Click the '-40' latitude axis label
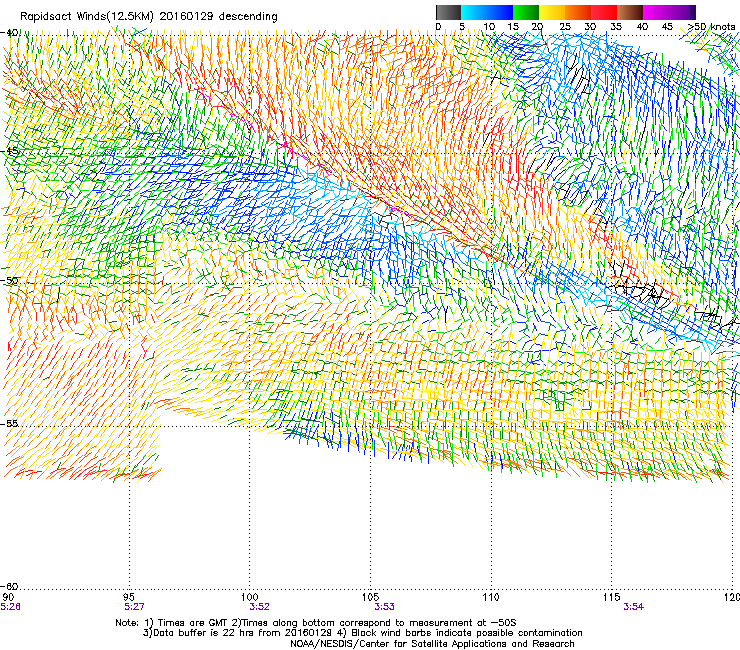 coord(9,33)
